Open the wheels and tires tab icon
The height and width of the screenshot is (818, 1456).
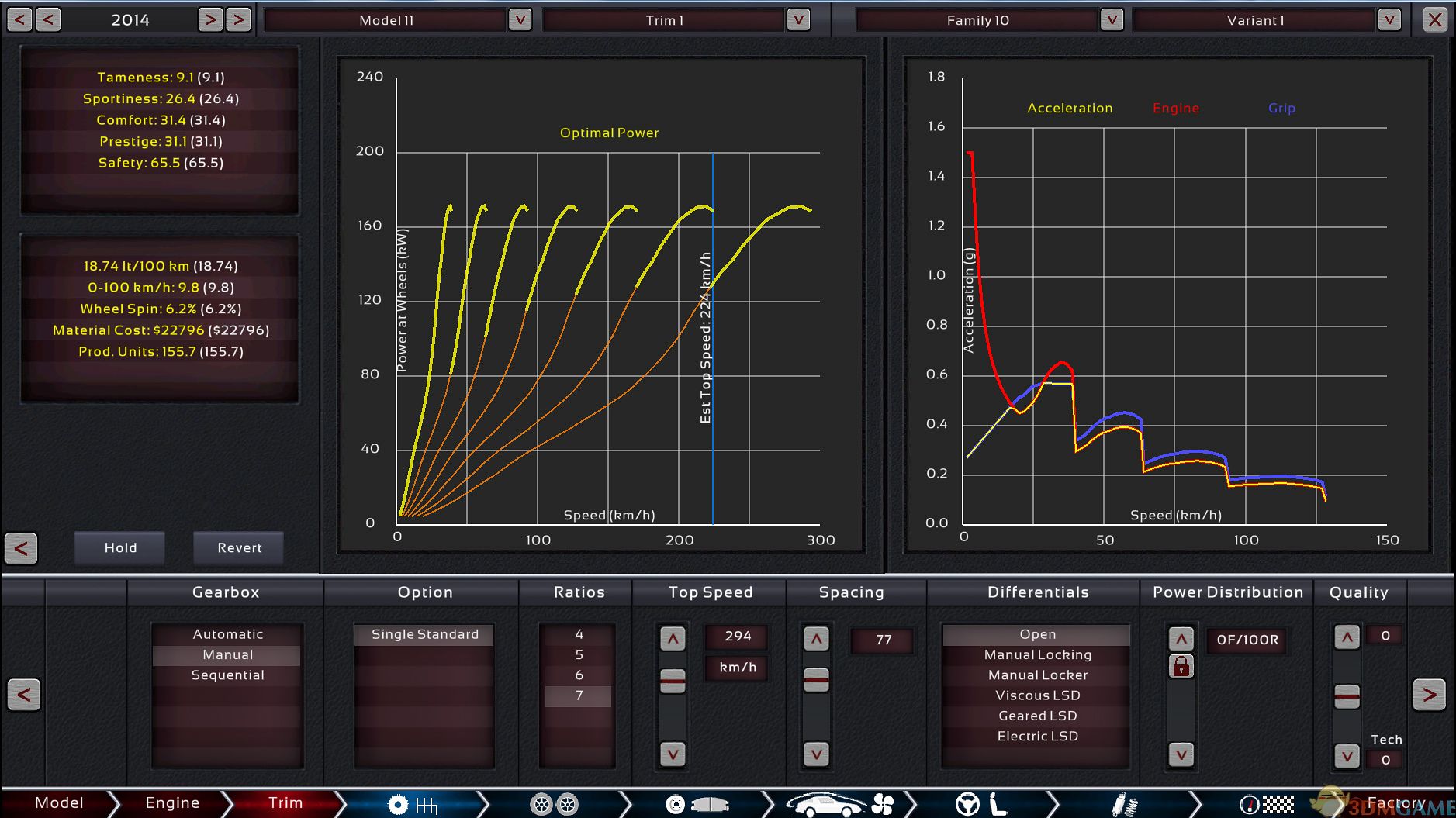(x=554, y=805)
